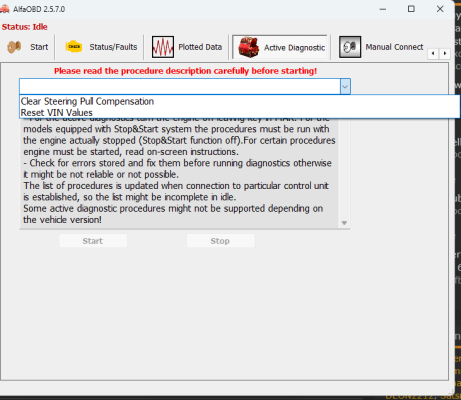Click inside the empty procedure combo box field
This screenshot has height=400, width=461.
[180, 87]
